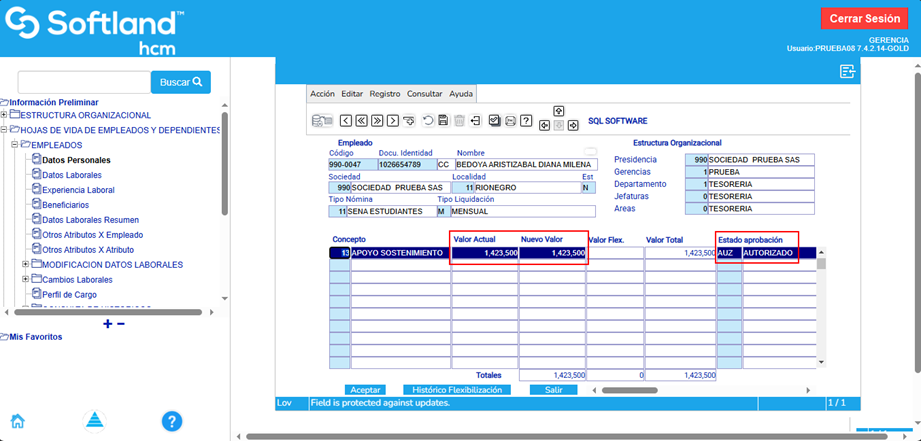Click the blue help circle icon
The width and height of the screenshot is (921, 441).
click(x=171, y=421)
